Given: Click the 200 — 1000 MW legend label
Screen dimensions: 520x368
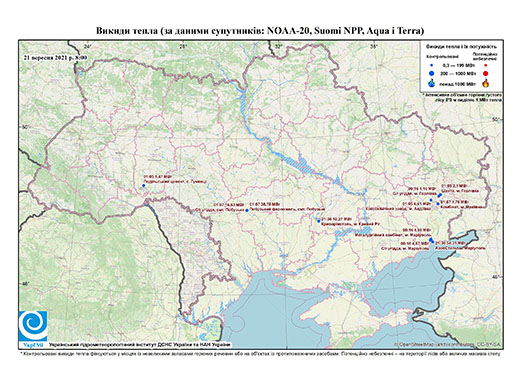Looking at the screenshot, I should pyautogui.click(x=457, y=73).
